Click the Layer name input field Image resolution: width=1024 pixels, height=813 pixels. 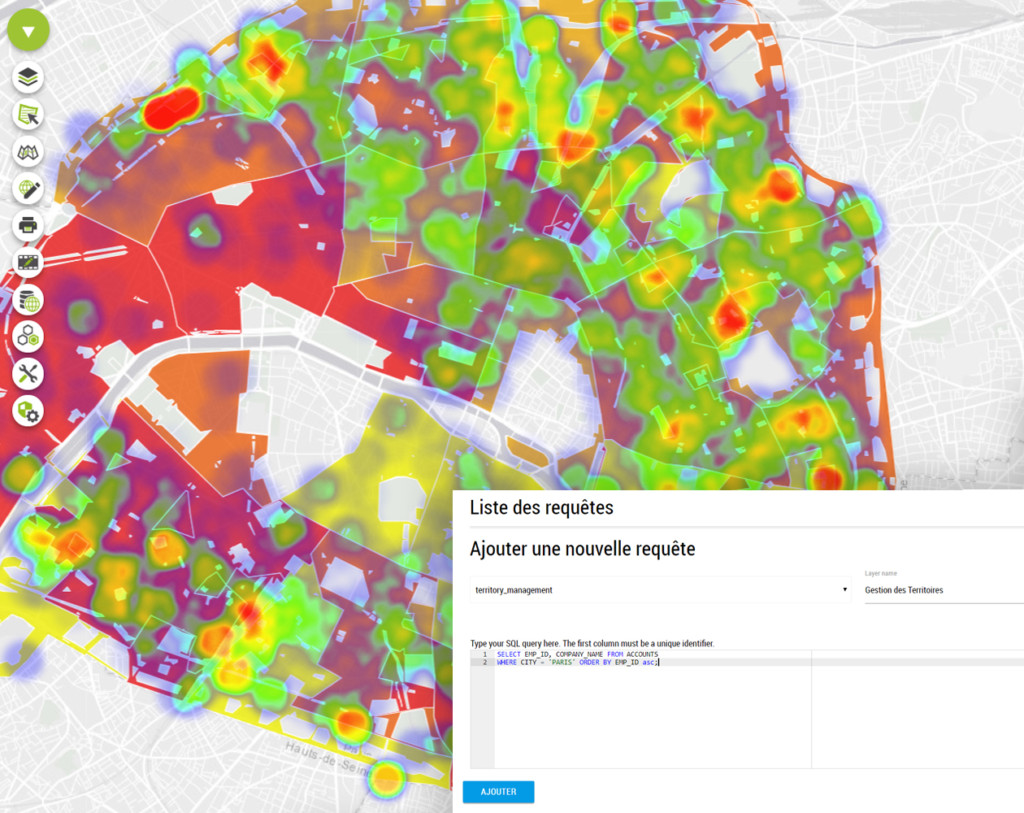pos(942,590)
